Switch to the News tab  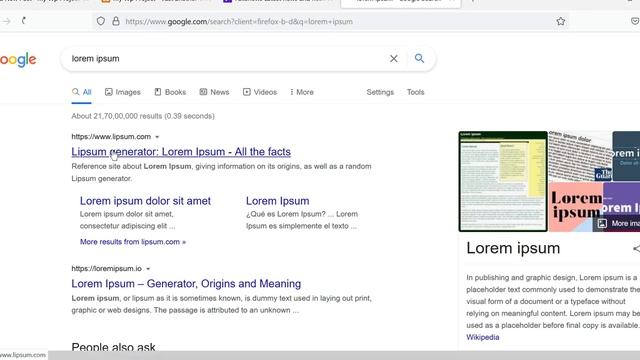point(214,92)
